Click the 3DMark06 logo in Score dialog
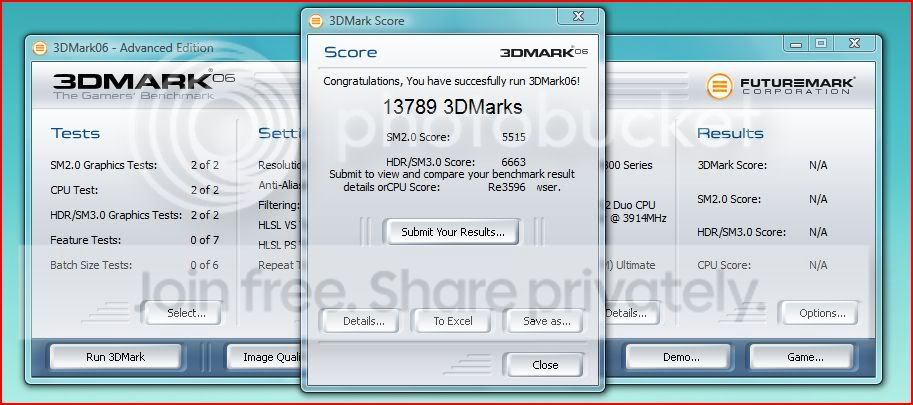This screenshot has height=405, width=913. coord(543,52)
